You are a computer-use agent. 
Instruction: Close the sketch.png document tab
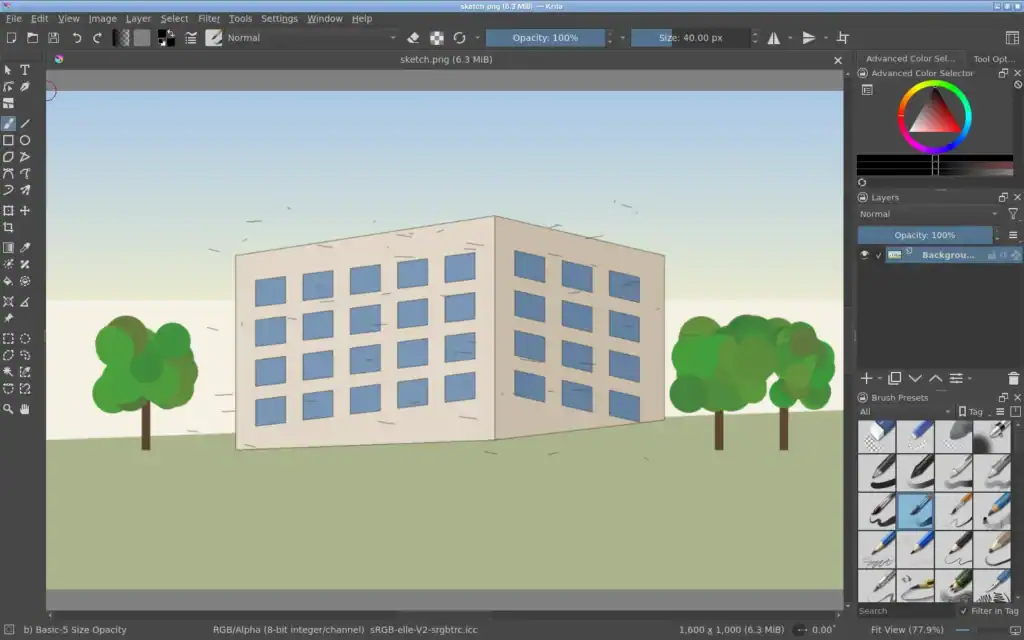838,60
